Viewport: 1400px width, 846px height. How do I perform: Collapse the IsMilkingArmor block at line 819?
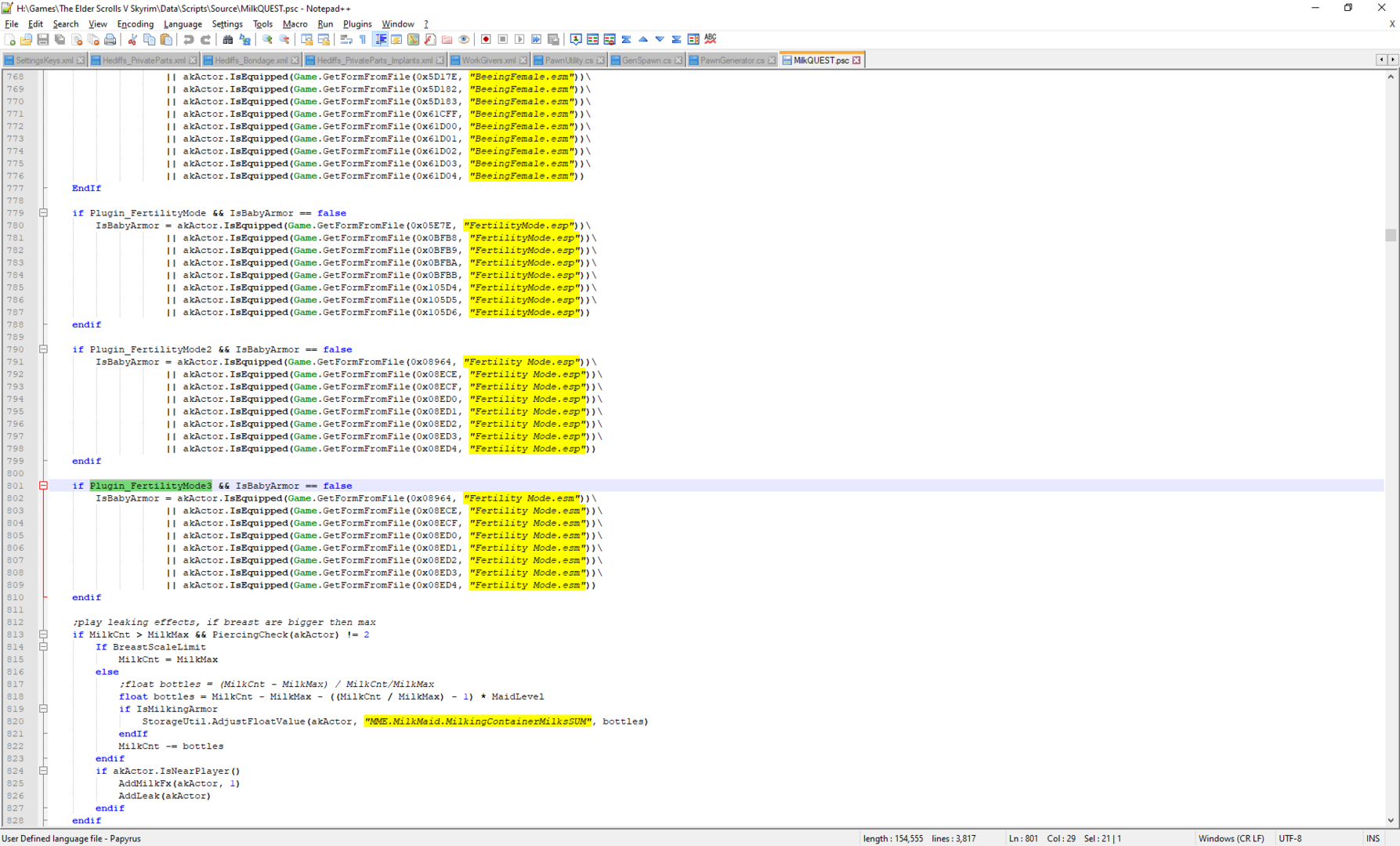click(43, 709)
